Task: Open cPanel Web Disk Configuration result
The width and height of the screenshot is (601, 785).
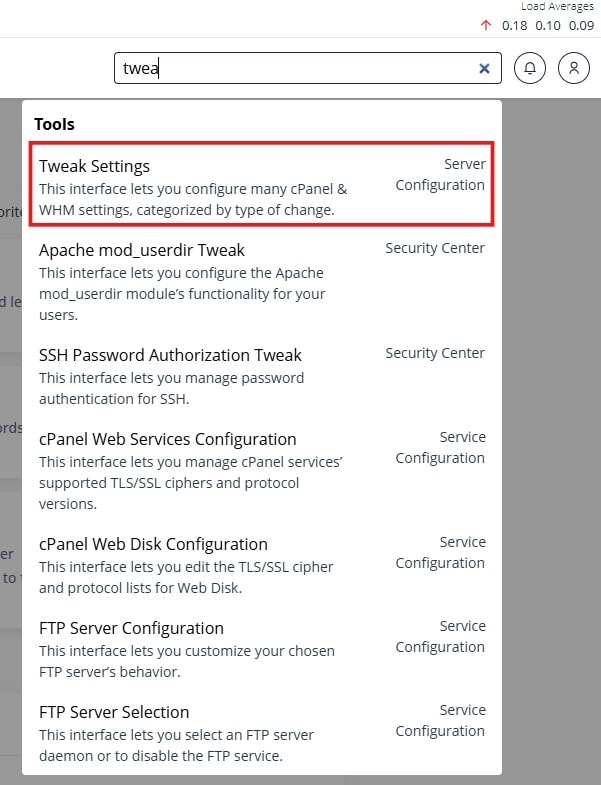Action: [261, 565]
